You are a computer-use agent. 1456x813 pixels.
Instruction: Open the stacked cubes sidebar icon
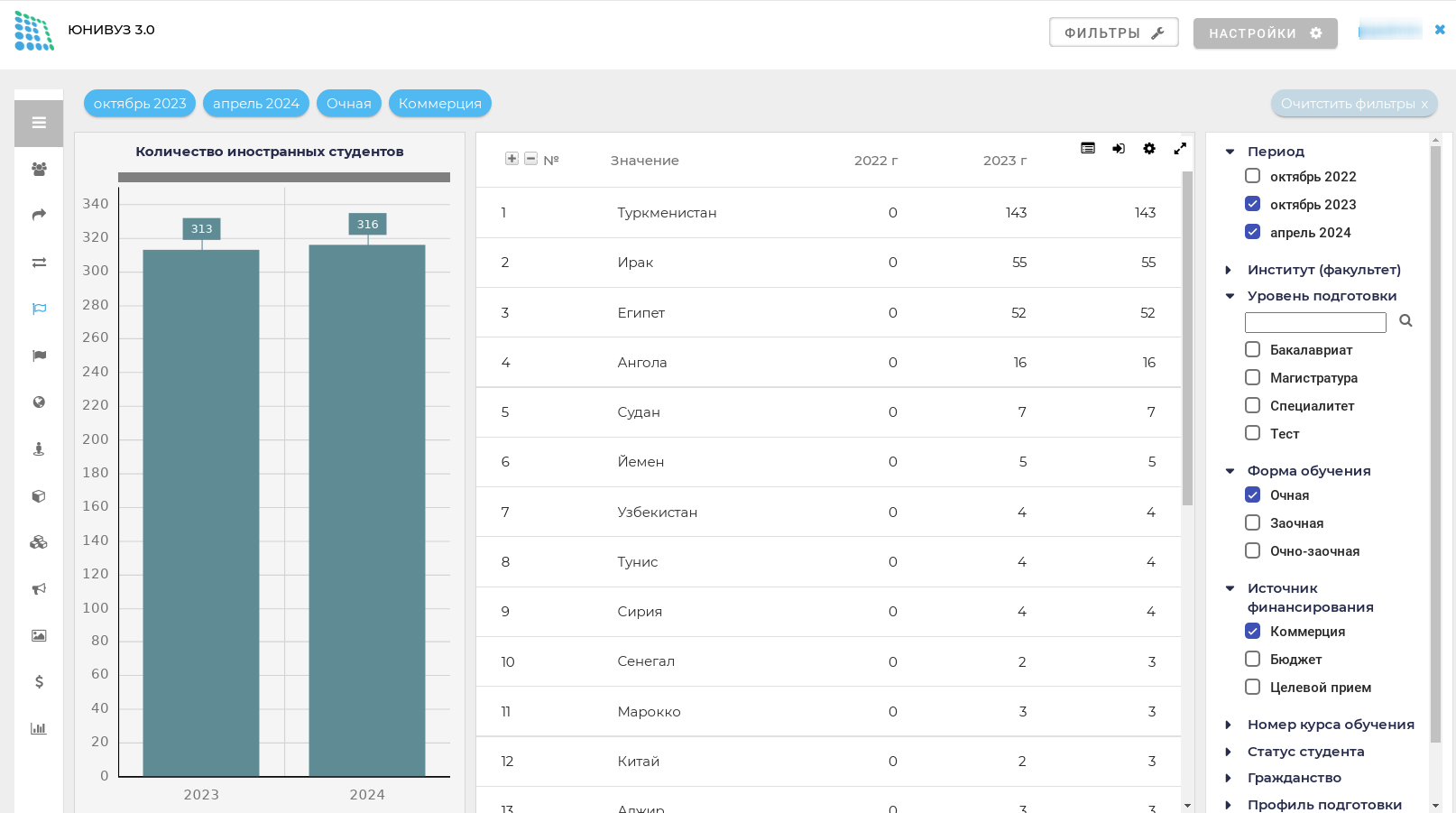click(x=39, y=542)
